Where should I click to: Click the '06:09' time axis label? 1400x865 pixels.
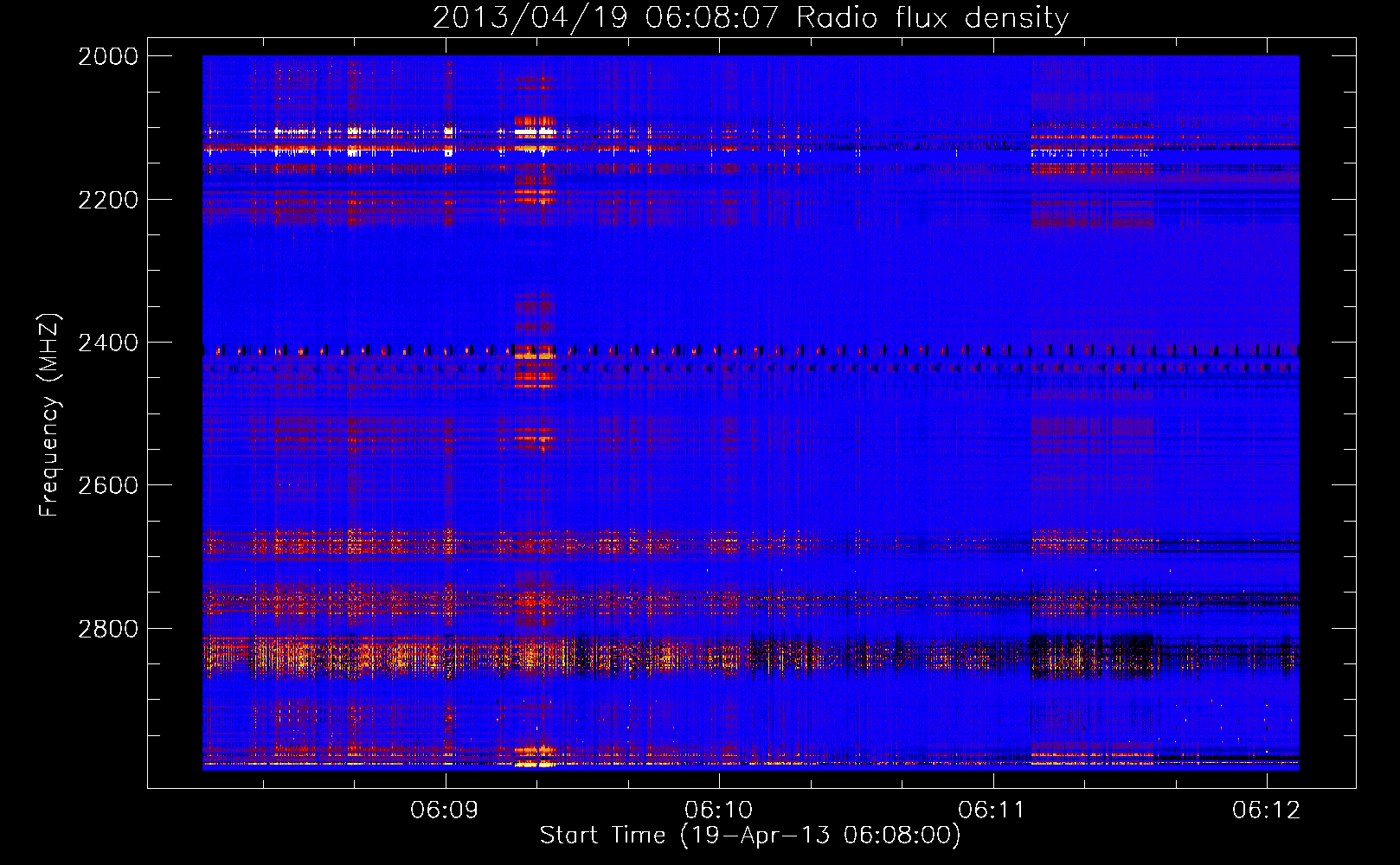tap(445, 811)
